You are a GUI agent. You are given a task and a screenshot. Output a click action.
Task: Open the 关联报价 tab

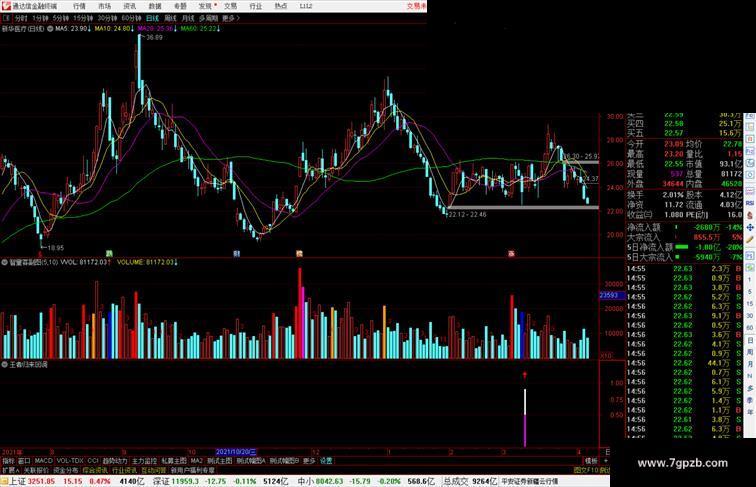pyautogui.click(x=36, y=470)
